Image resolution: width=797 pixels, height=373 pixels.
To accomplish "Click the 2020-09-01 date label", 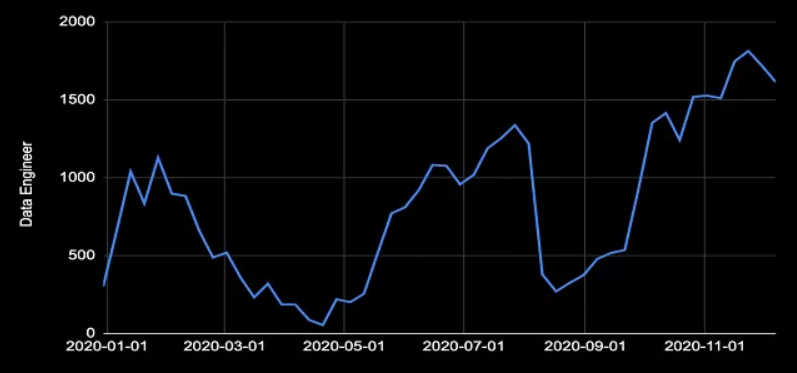I will click(584, 347).
